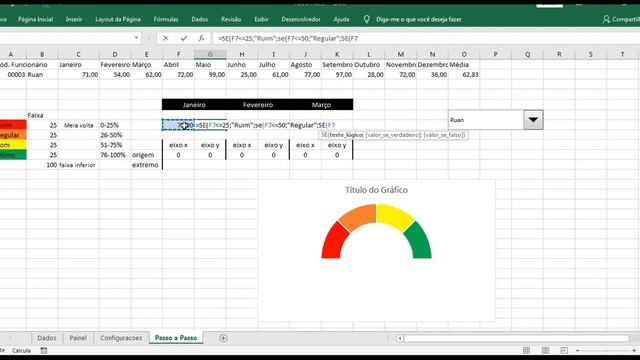Viewport: 640px width, 360px height.
Task: Open Insert Function fx dialog
Action: tap(201, 38)
